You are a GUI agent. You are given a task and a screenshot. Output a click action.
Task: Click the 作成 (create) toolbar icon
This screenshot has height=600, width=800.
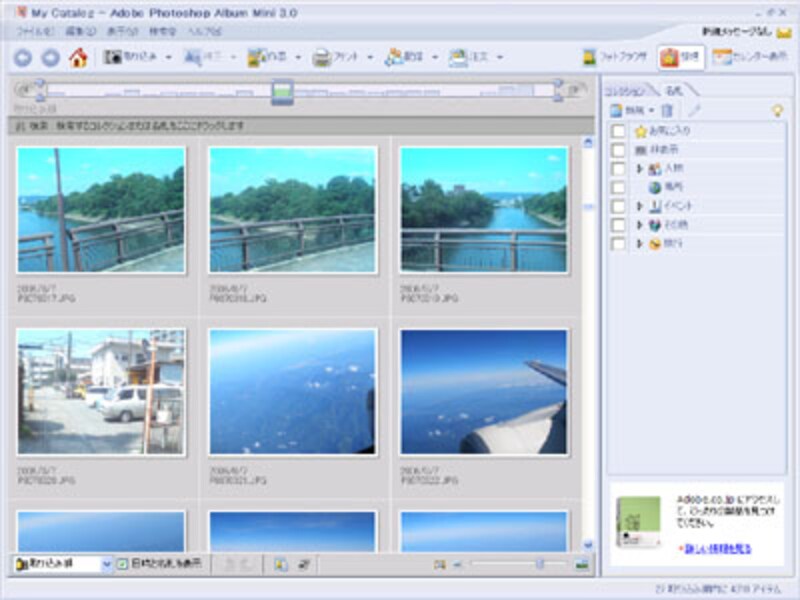coord(256,57)
